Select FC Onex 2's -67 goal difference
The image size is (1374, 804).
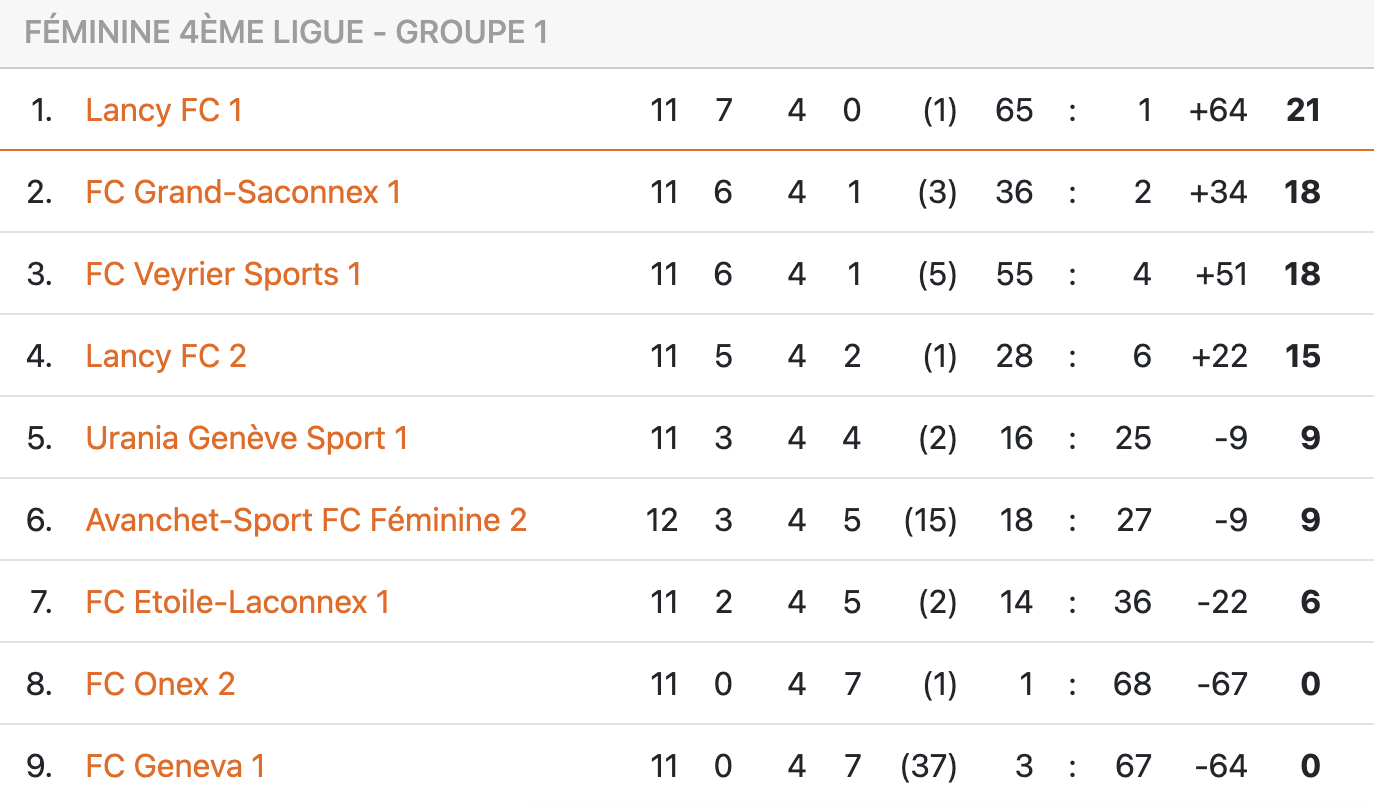point(1221,684)
